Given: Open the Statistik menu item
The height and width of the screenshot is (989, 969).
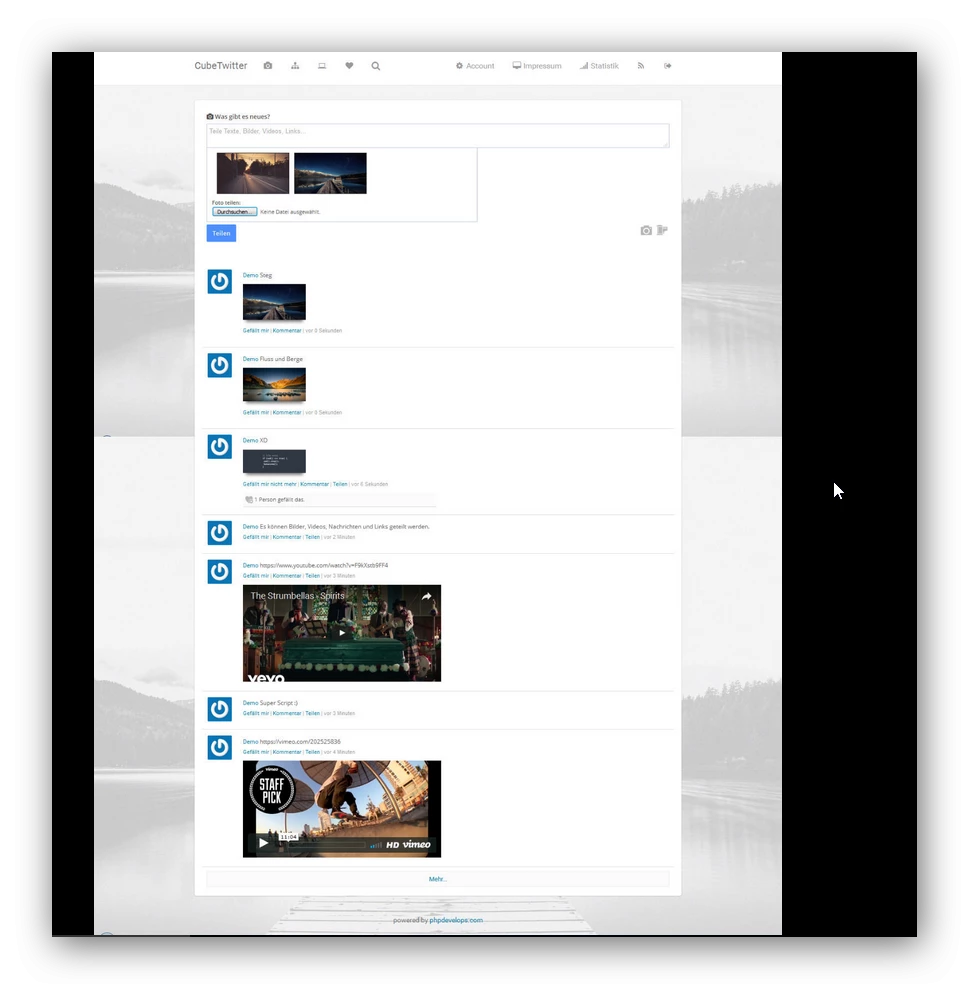Looking at the screenshot, I should pos(599,66).
